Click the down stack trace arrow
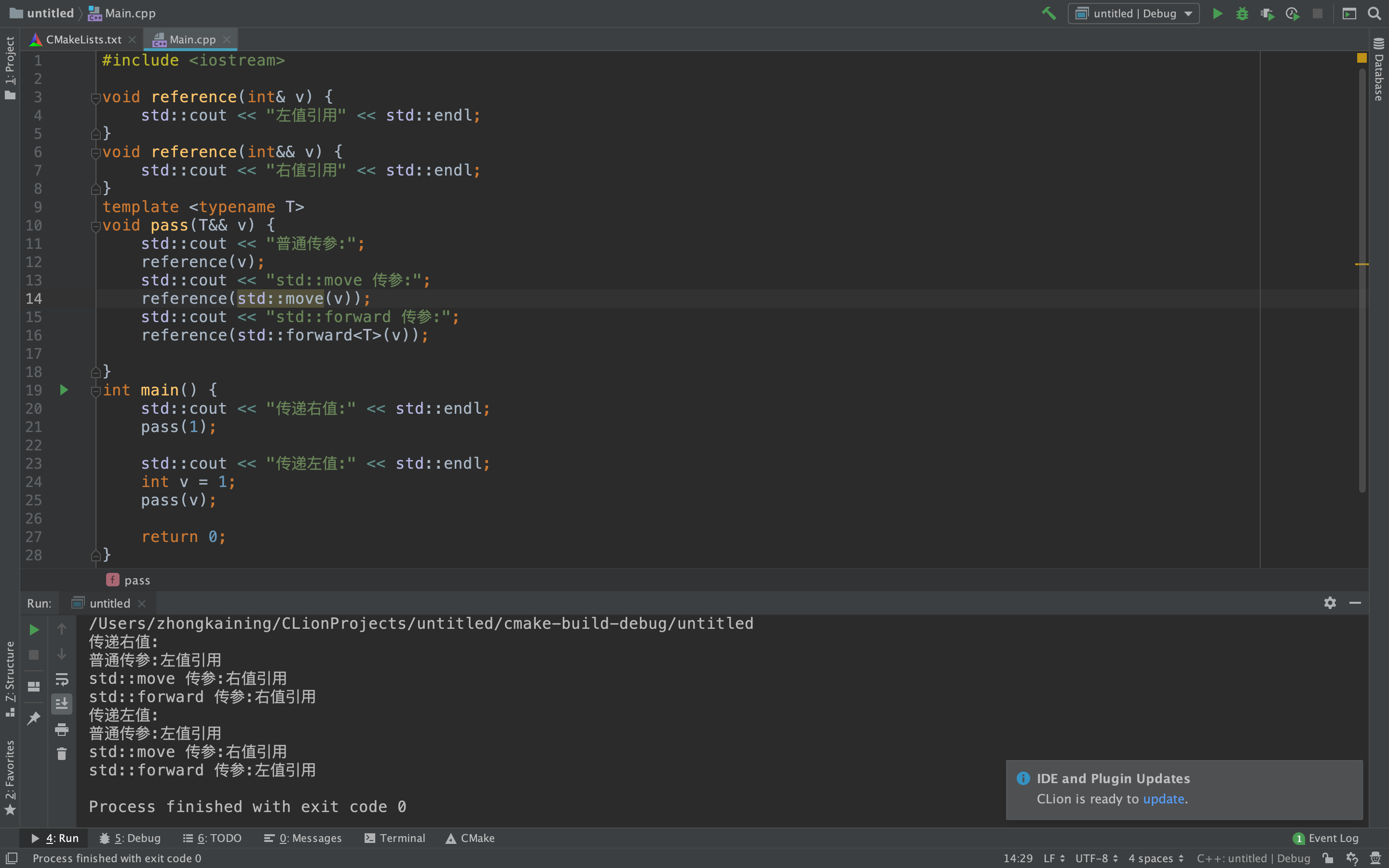 point(61,654)
